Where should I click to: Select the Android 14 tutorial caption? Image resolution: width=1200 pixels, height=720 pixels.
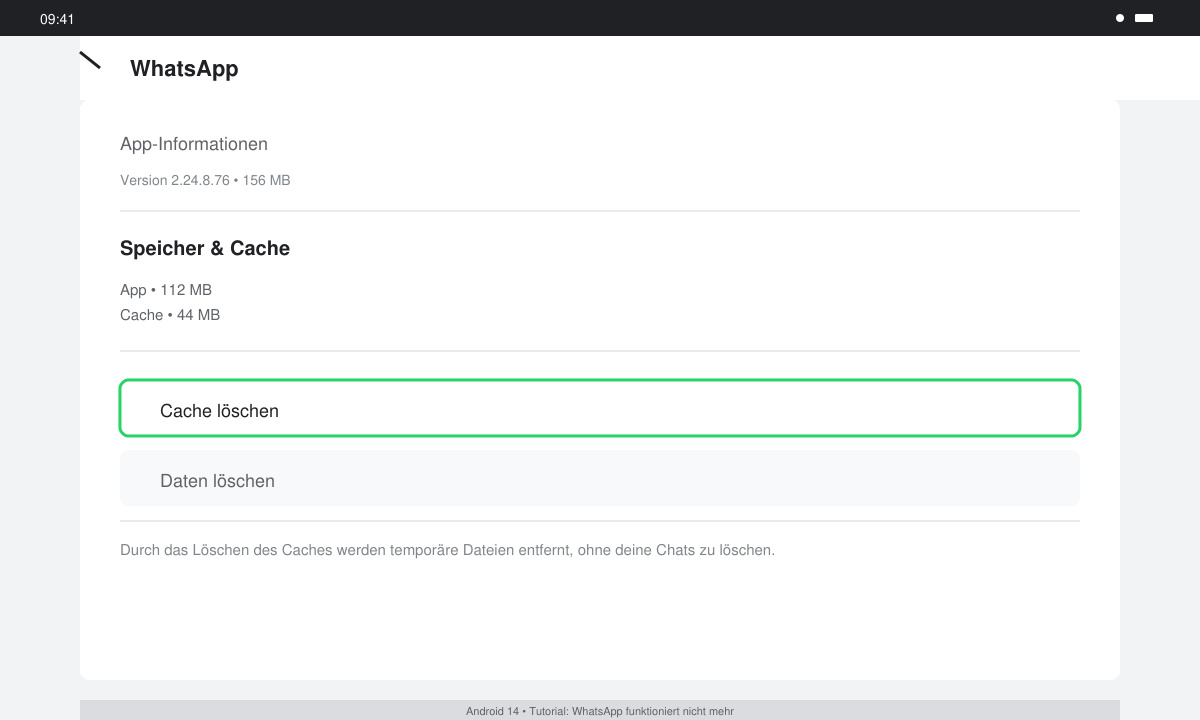[600, 711]
